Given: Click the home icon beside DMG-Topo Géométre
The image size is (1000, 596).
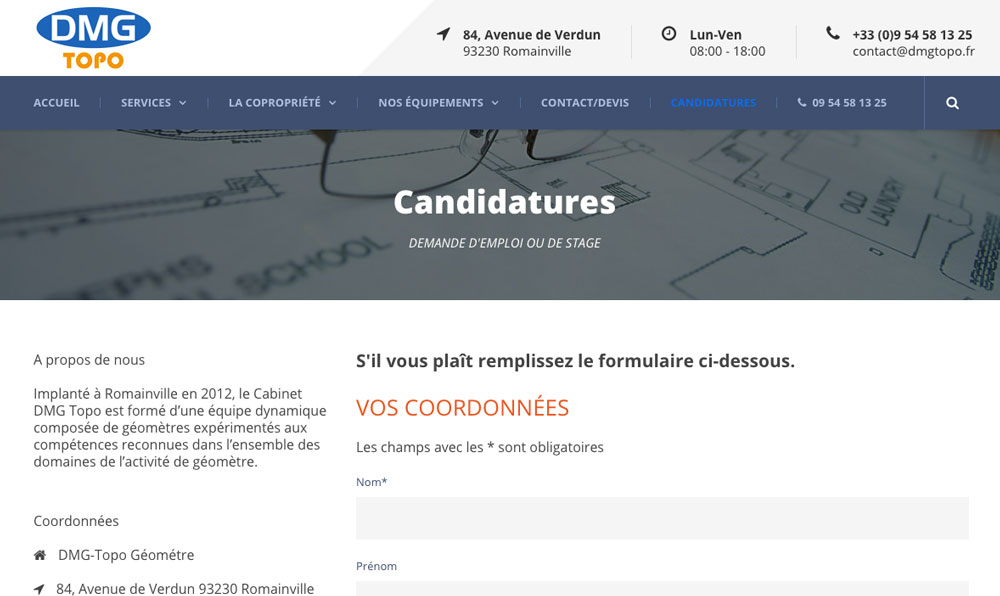Looking at the screenshot, I should pyautogui.click(x=40, y=555).
